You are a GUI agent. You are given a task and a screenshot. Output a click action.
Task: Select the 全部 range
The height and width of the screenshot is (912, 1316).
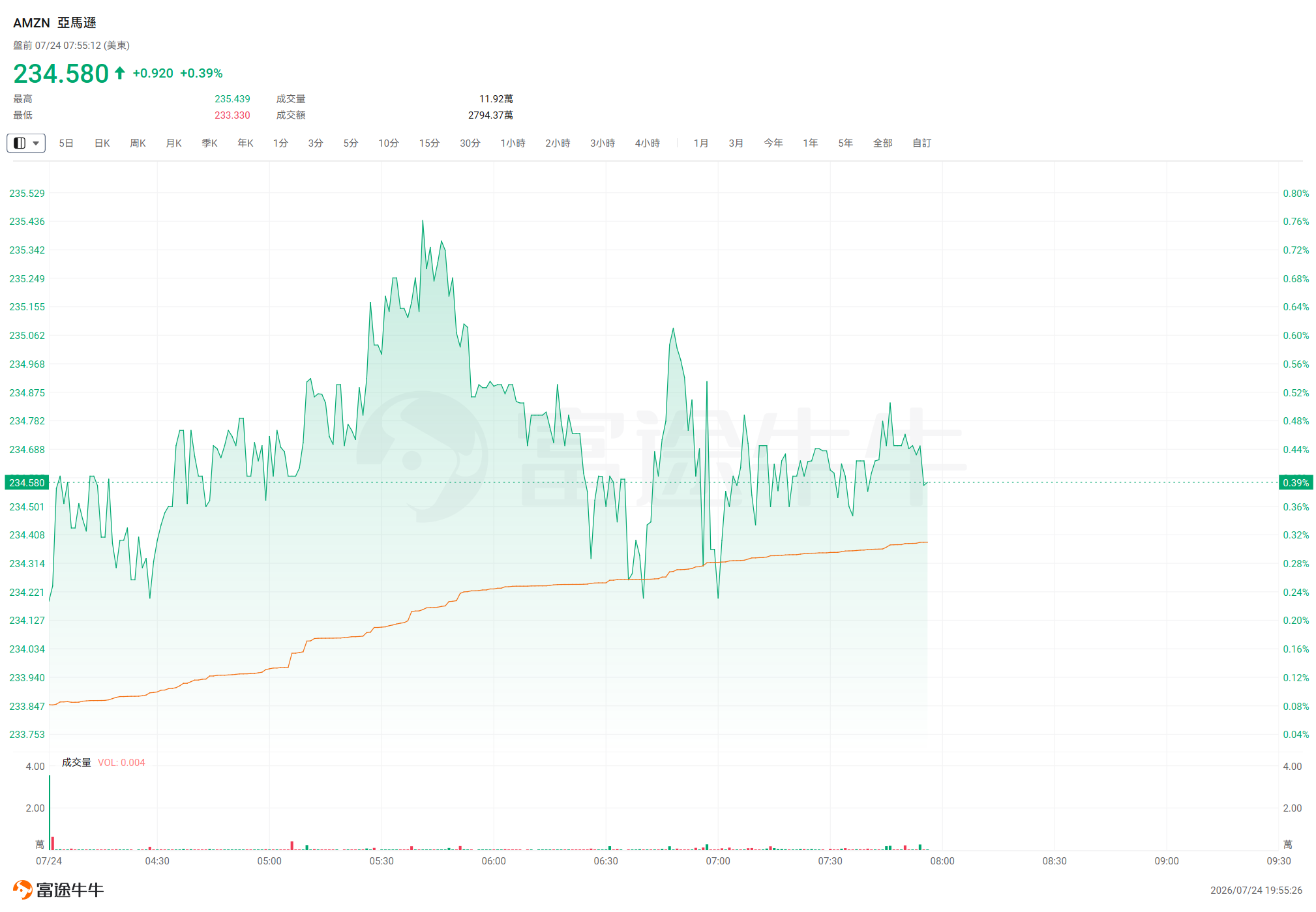882,143
